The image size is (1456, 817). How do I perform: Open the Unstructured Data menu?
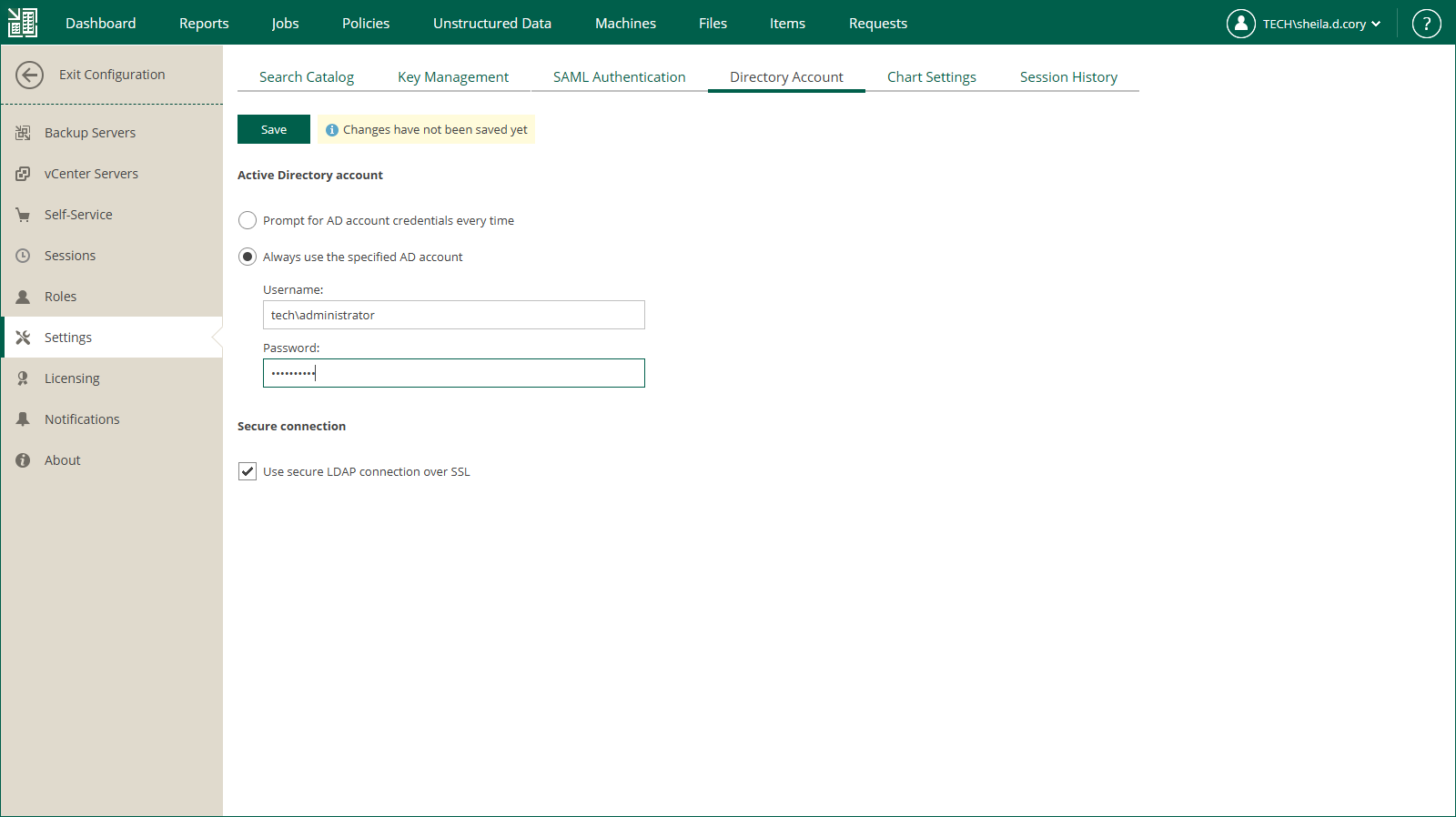[x=492, y=24]
